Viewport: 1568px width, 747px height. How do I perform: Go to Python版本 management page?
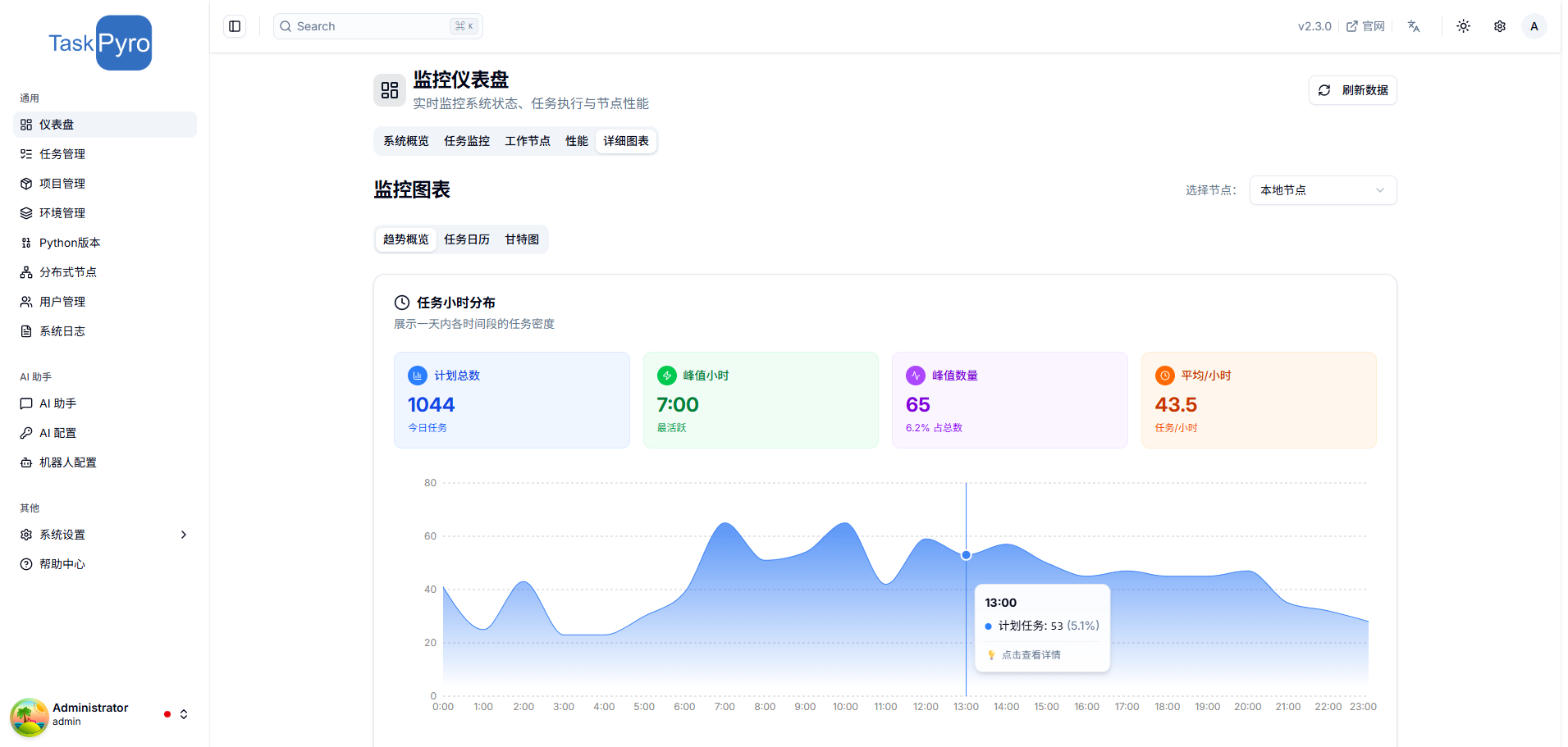coord(70,242)
